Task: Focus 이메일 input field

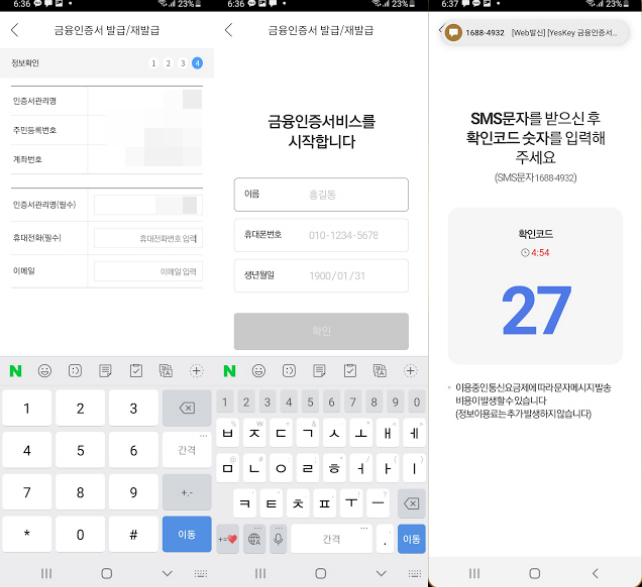Action: coord(148,271)
